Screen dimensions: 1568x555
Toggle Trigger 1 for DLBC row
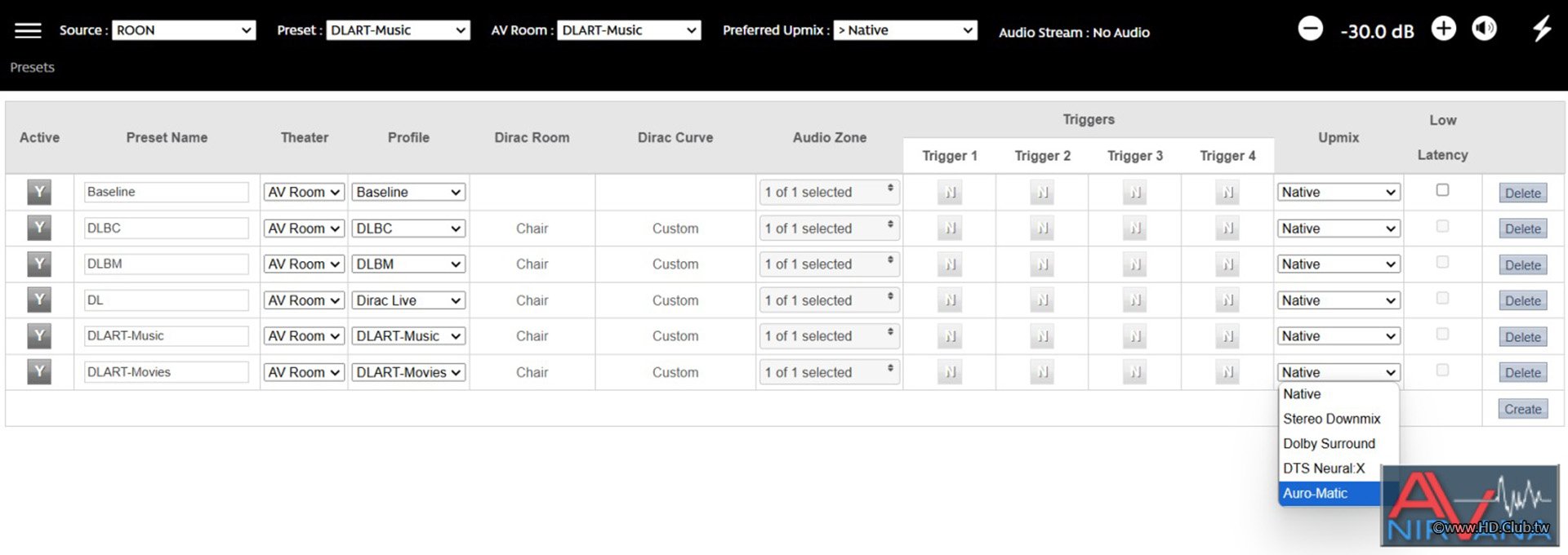point(950,229)
